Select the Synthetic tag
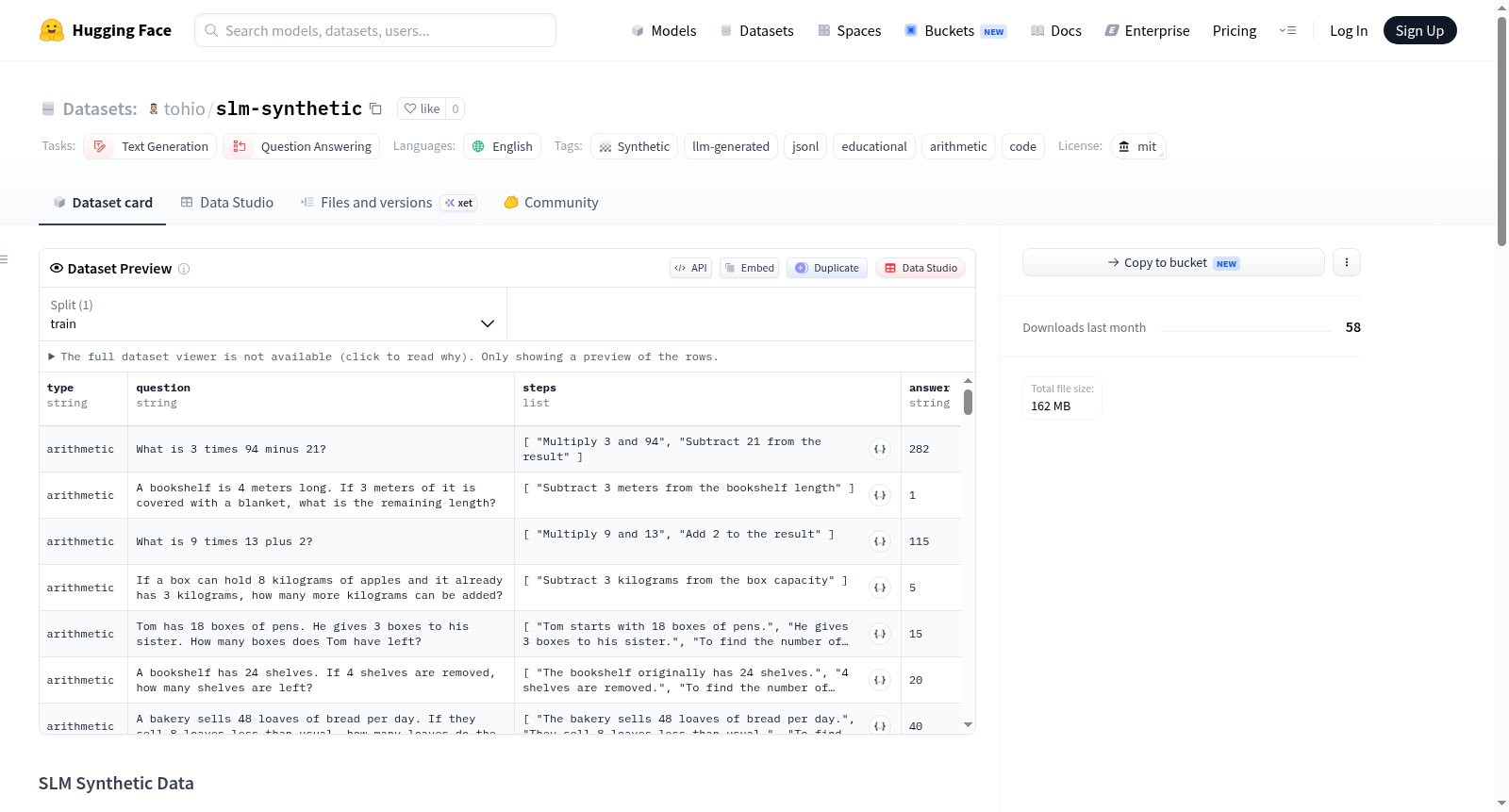1509x812 pixels. (x=634, y=146)
